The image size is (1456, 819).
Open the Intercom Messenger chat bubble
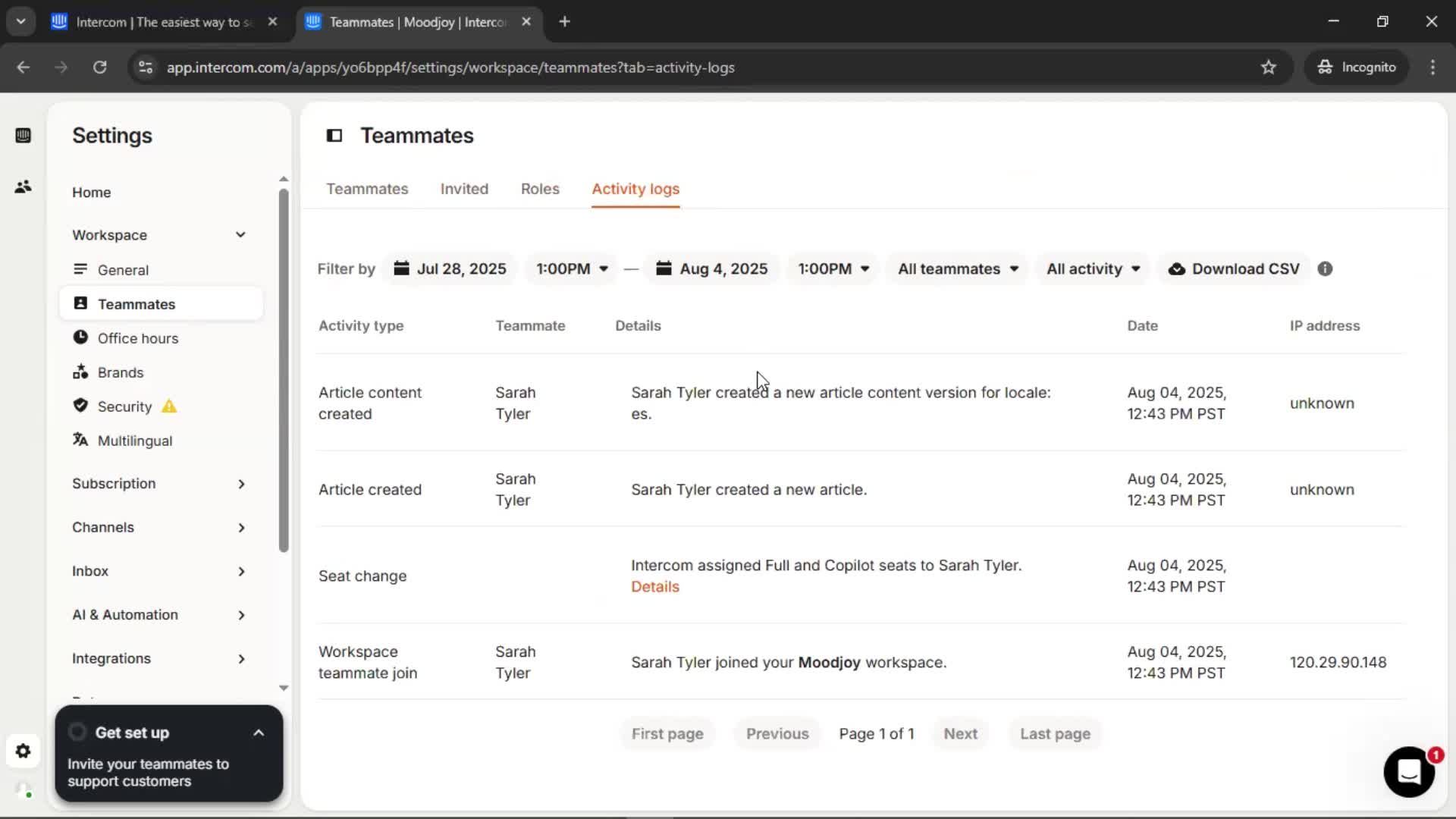click(1409, 772)
